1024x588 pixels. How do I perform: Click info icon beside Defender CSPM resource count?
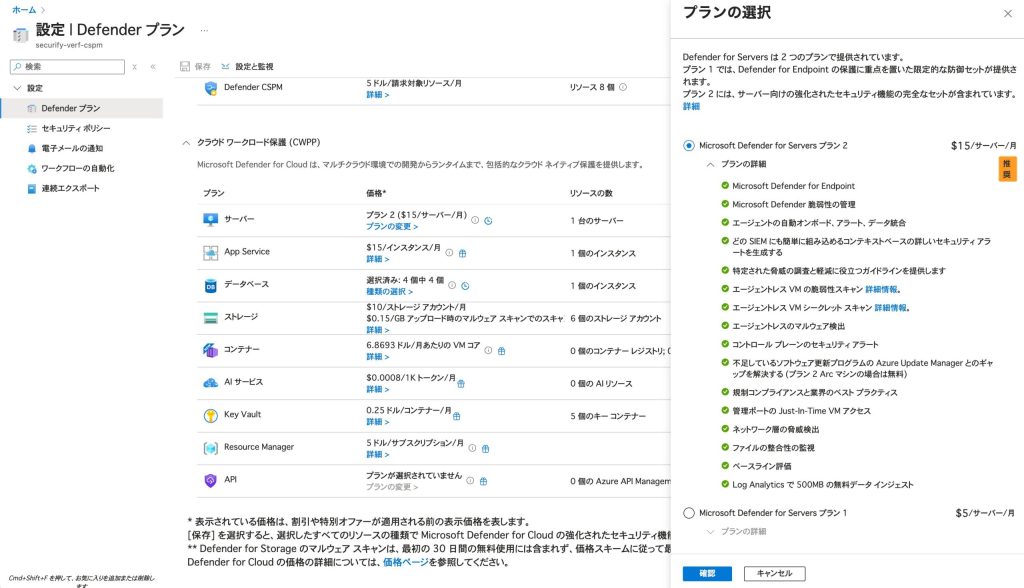coord(623,87)
